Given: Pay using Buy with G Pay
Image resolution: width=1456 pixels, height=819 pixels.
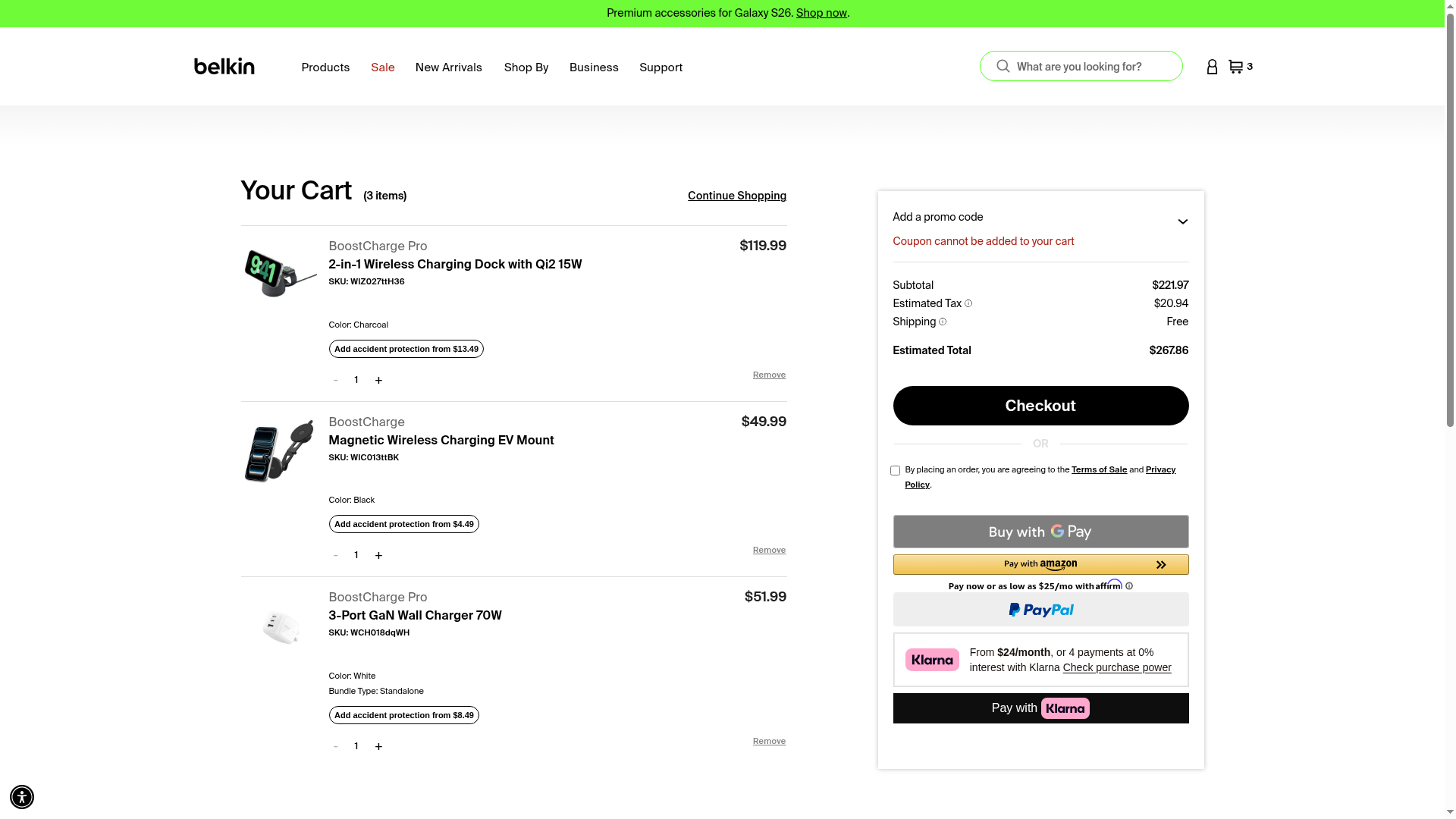Looking at the screenshot, I should tap(1040, 532).
